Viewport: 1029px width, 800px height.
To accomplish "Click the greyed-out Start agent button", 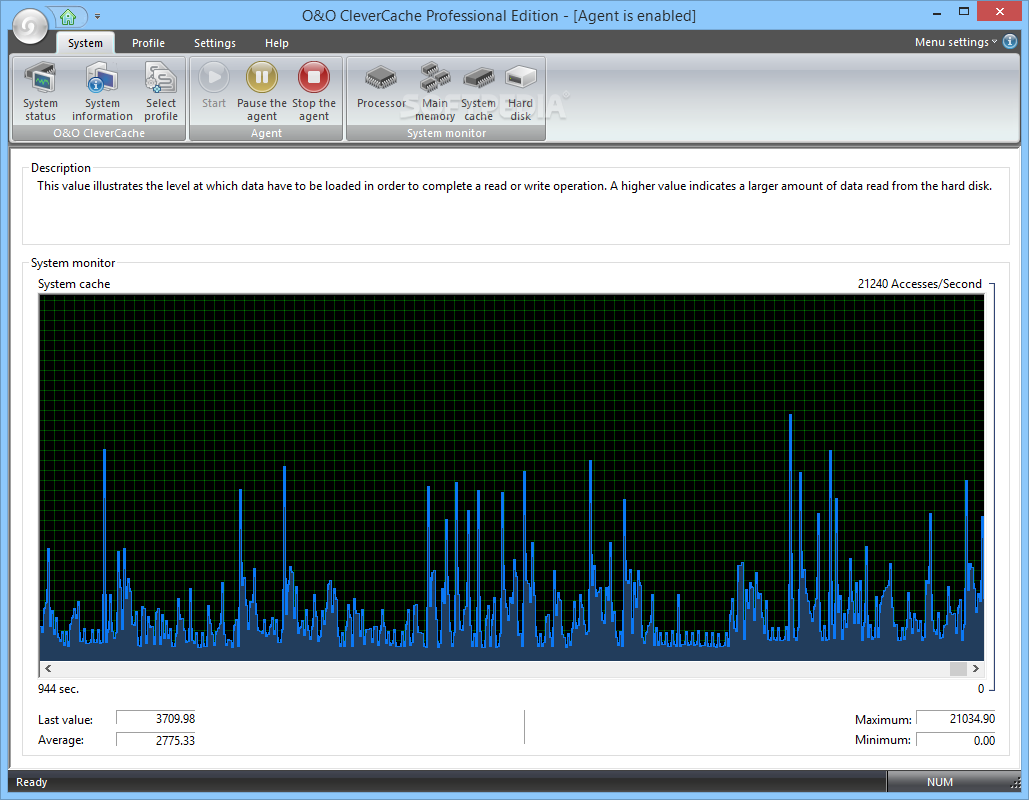I will pos(214,86).
